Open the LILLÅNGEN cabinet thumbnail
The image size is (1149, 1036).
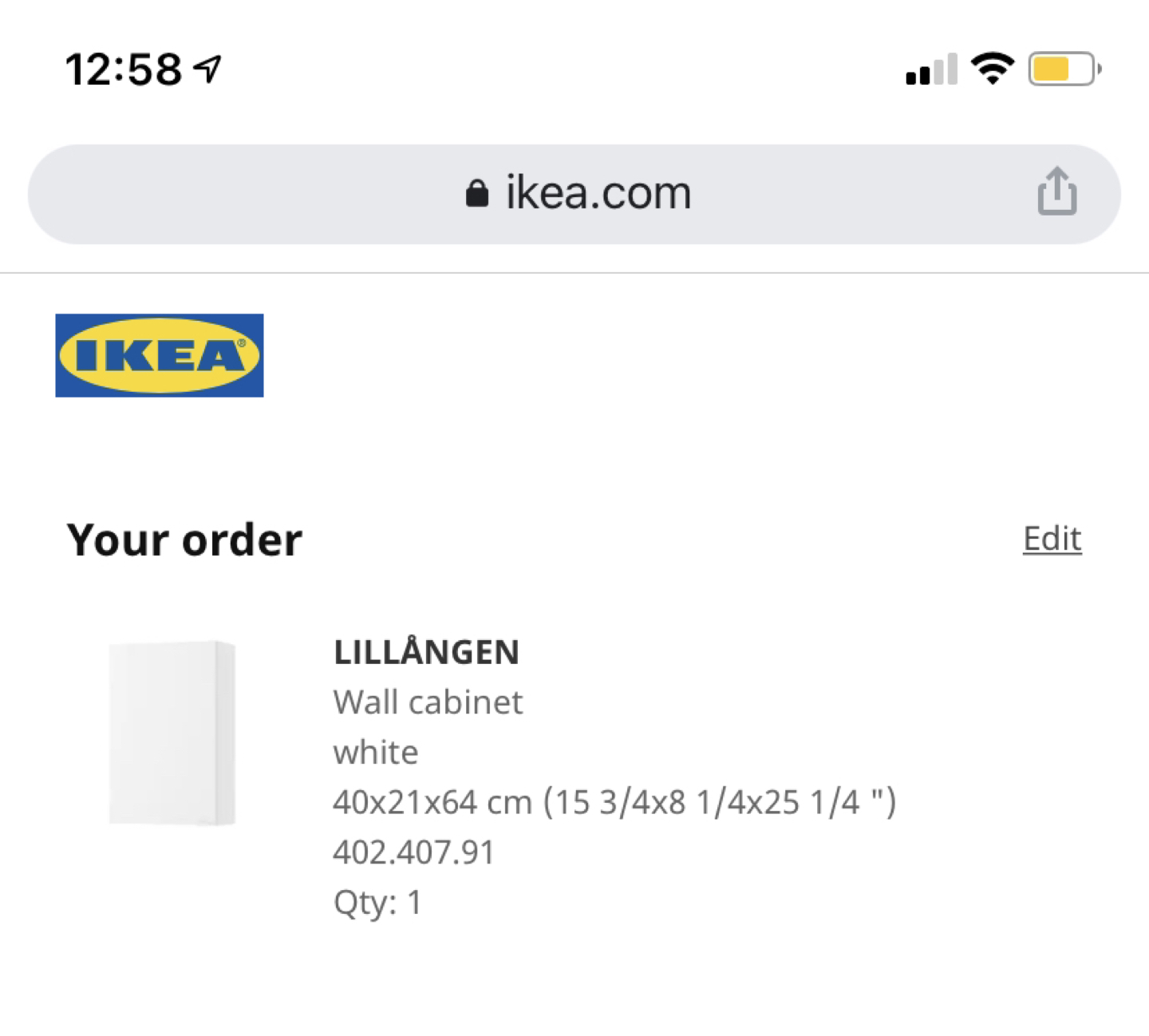click(172, 733)
